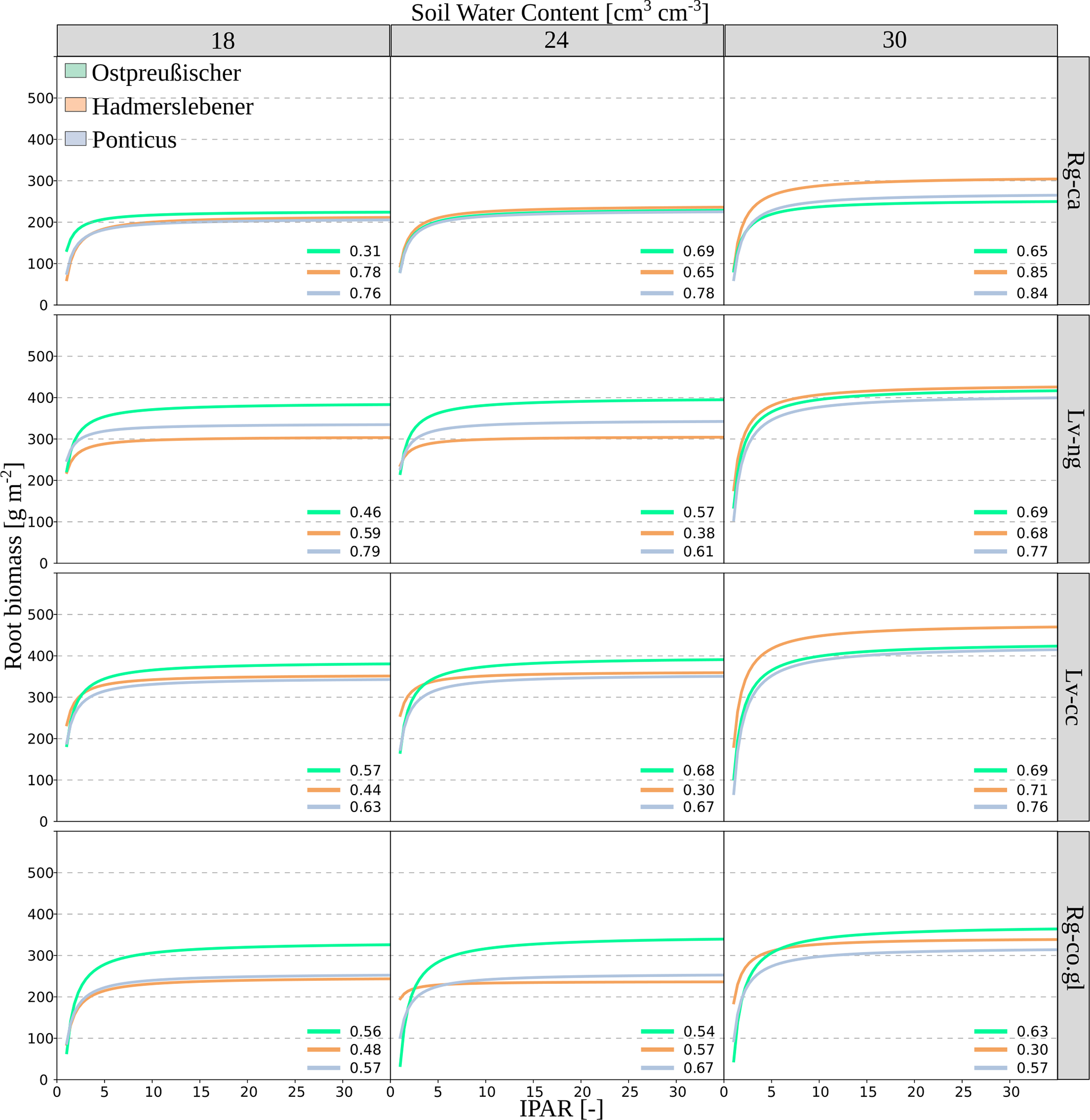This screenshot has width=1090, height=1120.
Task: Click the Soil Water Content title
Action: (x=560, y=13)
